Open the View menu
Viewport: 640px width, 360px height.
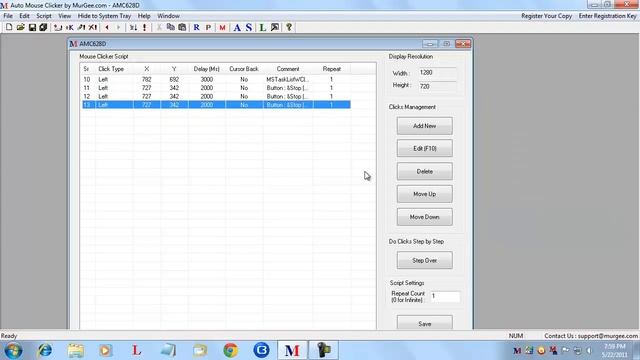pyautogui.click(x=64, y=16)
